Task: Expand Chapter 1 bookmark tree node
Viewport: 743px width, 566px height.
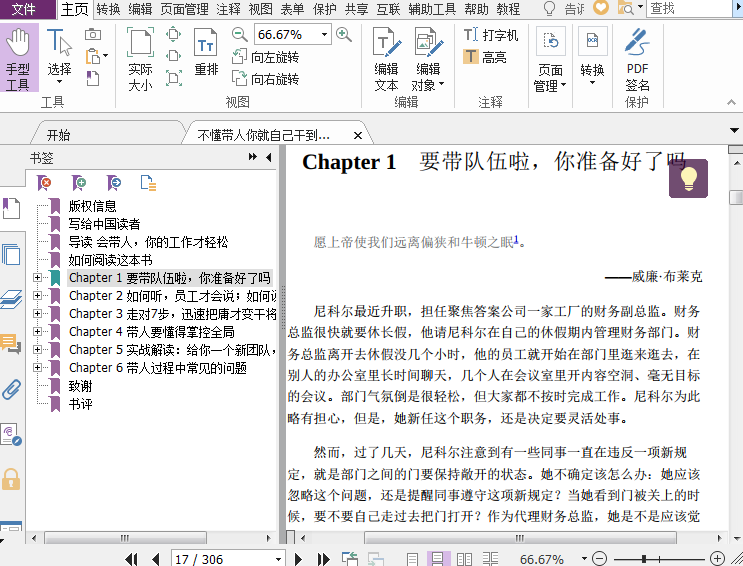Action: tap(37, 278)
